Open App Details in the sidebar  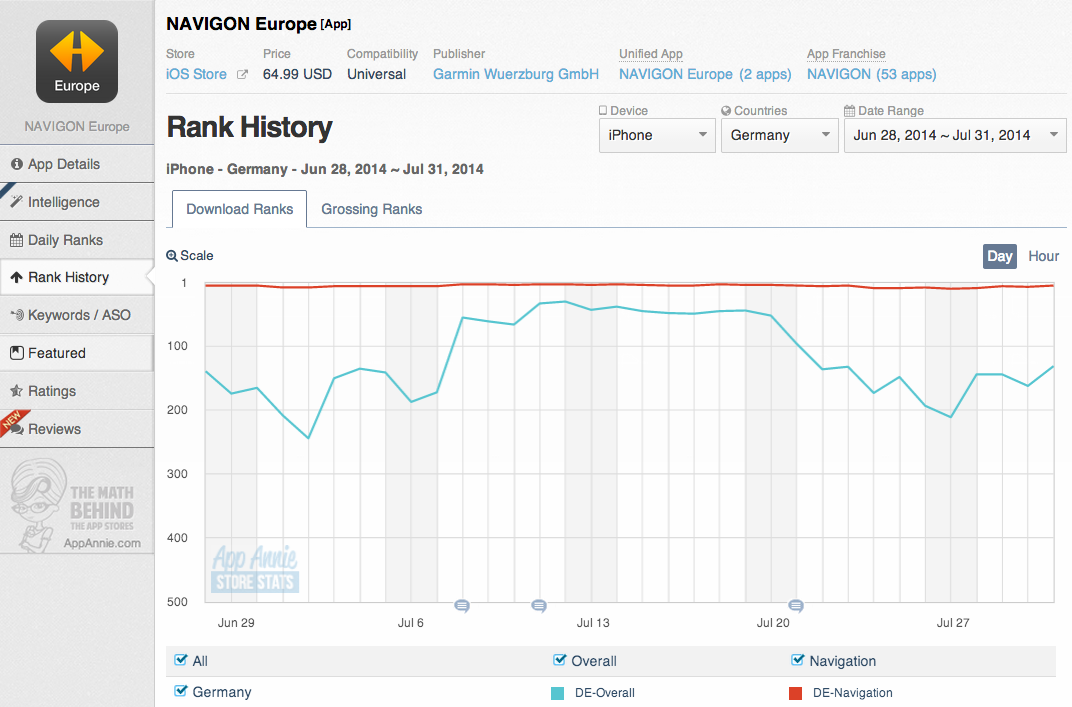pyautogui.click(x=77, y=164)
